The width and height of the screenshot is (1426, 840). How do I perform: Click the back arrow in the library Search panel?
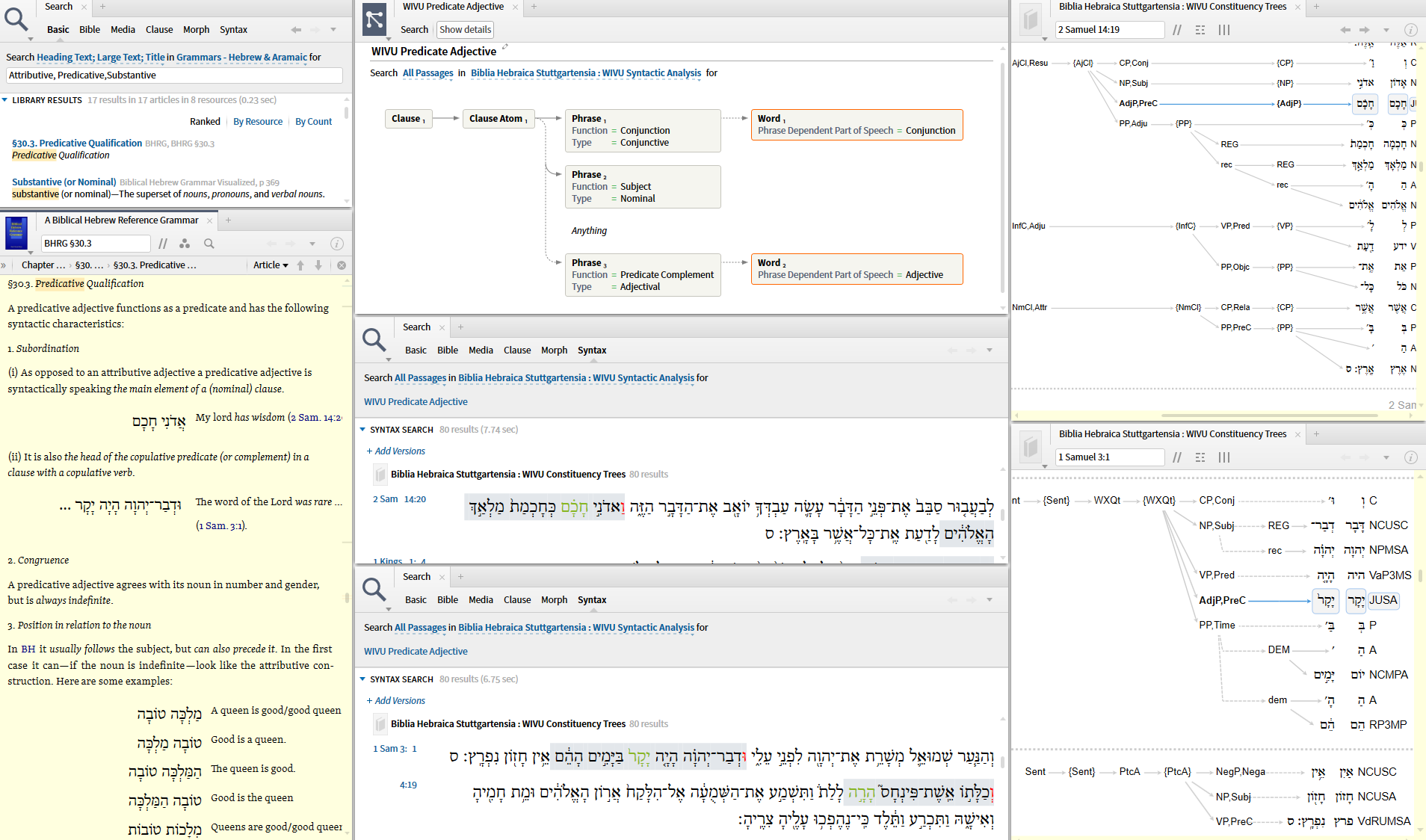tap(296, 30)
